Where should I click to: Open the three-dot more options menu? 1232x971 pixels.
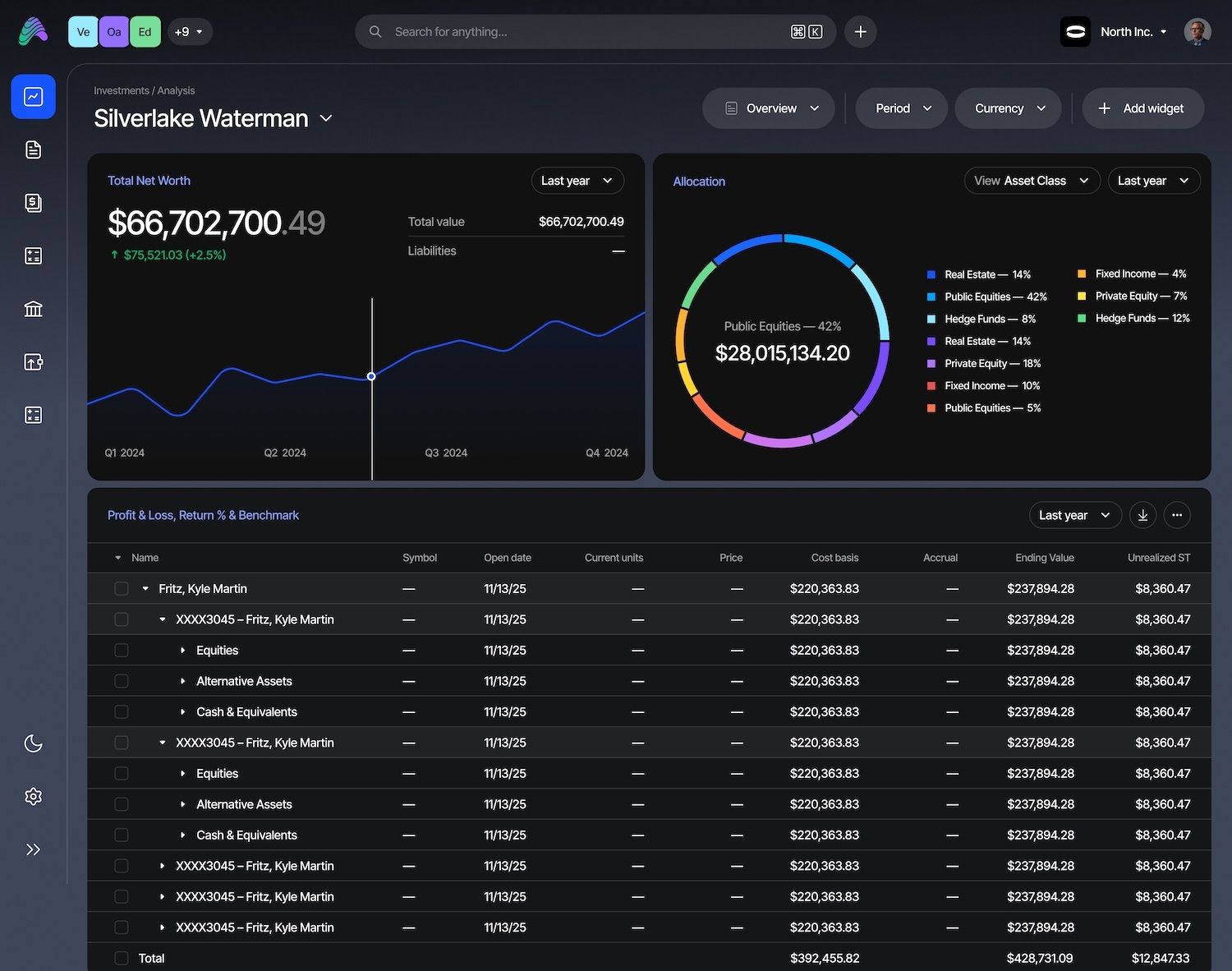[1177, 515]
